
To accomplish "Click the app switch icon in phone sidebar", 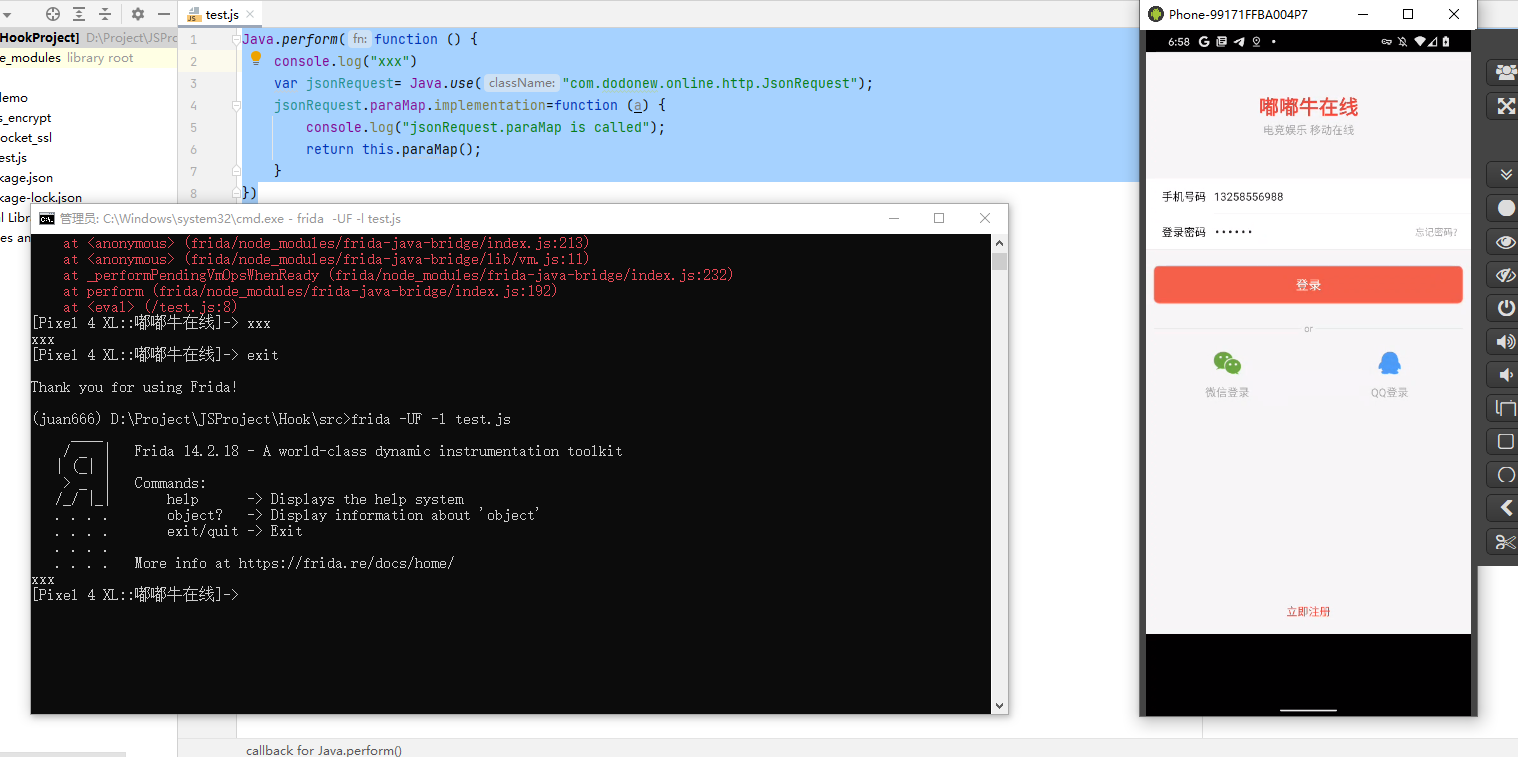I will click(x=1505, y=408).
